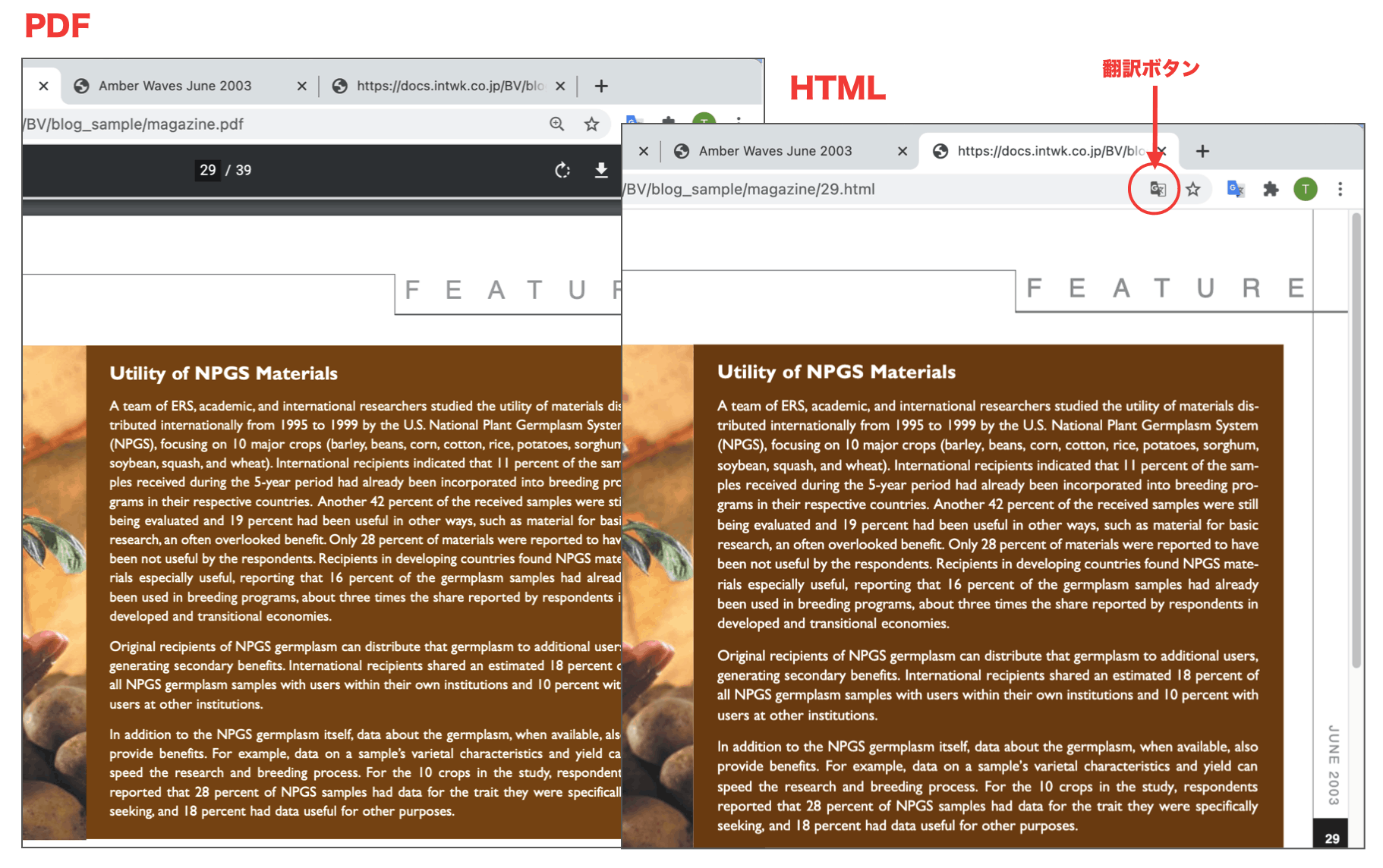Switch to Amber Waves June 2003 tab in HTML window
The image size is (1383, 868).
click(774, 151)
